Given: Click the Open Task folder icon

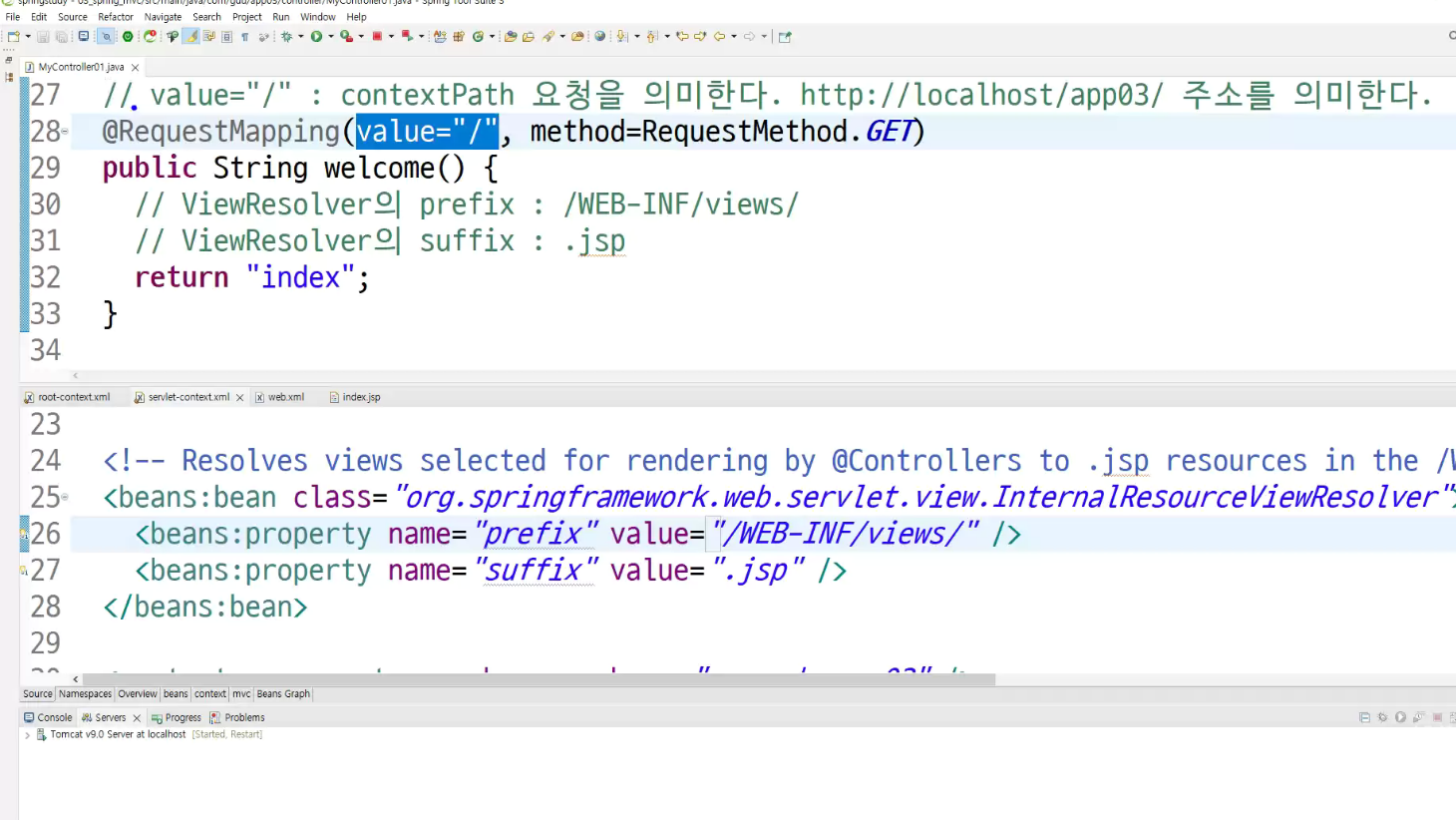Looking at the screenshot, I should click(x=528, y=37).
